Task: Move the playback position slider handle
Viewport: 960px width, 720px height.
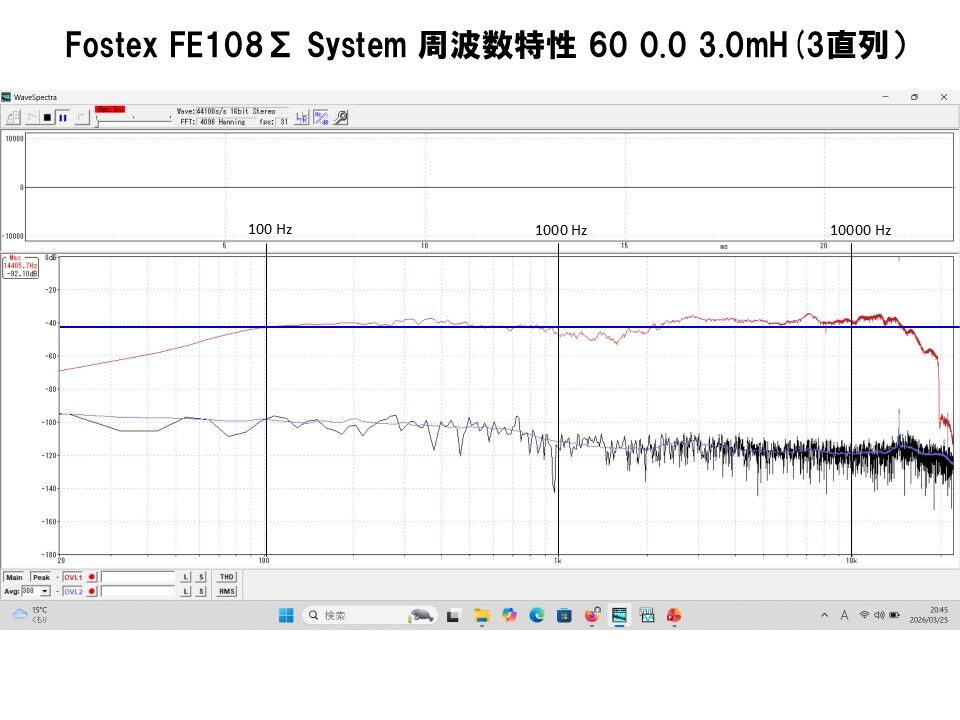Action: pyautogui.click(x=97, y=122)
